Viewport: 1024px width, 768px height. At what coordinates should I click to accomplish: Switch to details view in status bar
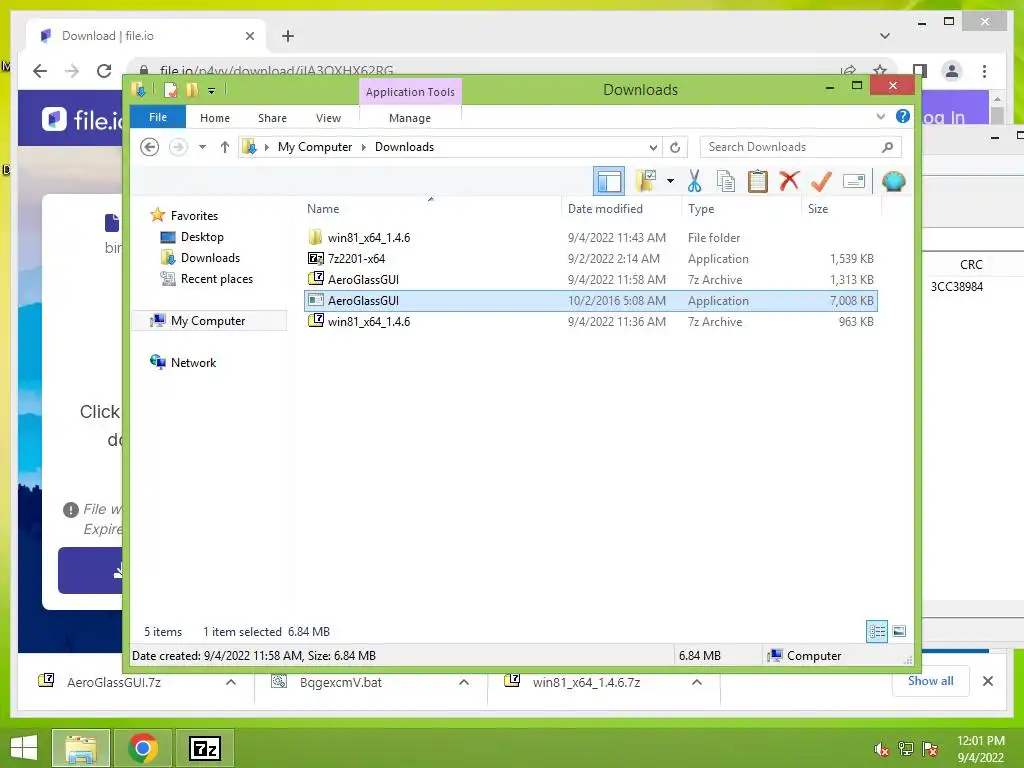876,631
